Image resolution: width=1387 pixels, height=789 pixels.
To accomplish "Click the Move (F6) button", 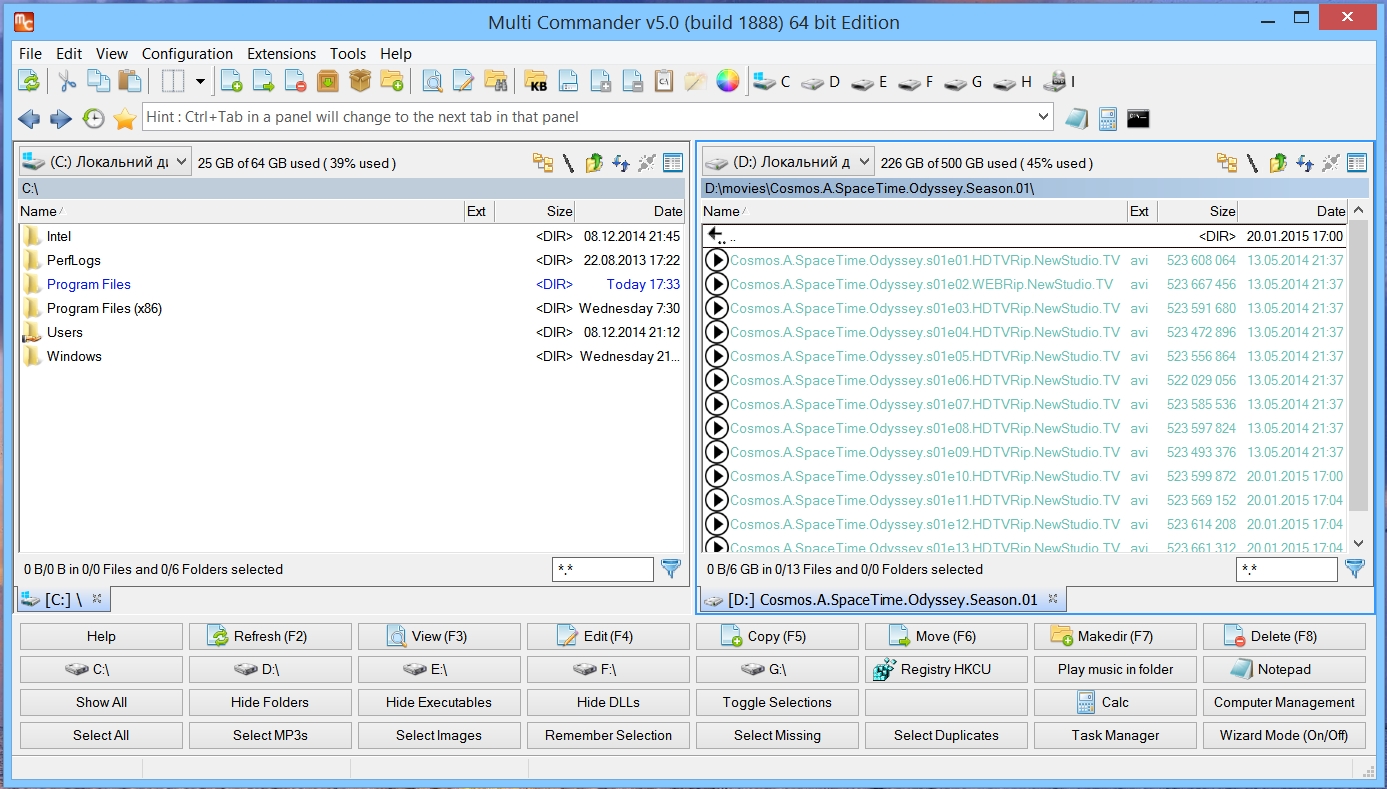I will point(946,636).
